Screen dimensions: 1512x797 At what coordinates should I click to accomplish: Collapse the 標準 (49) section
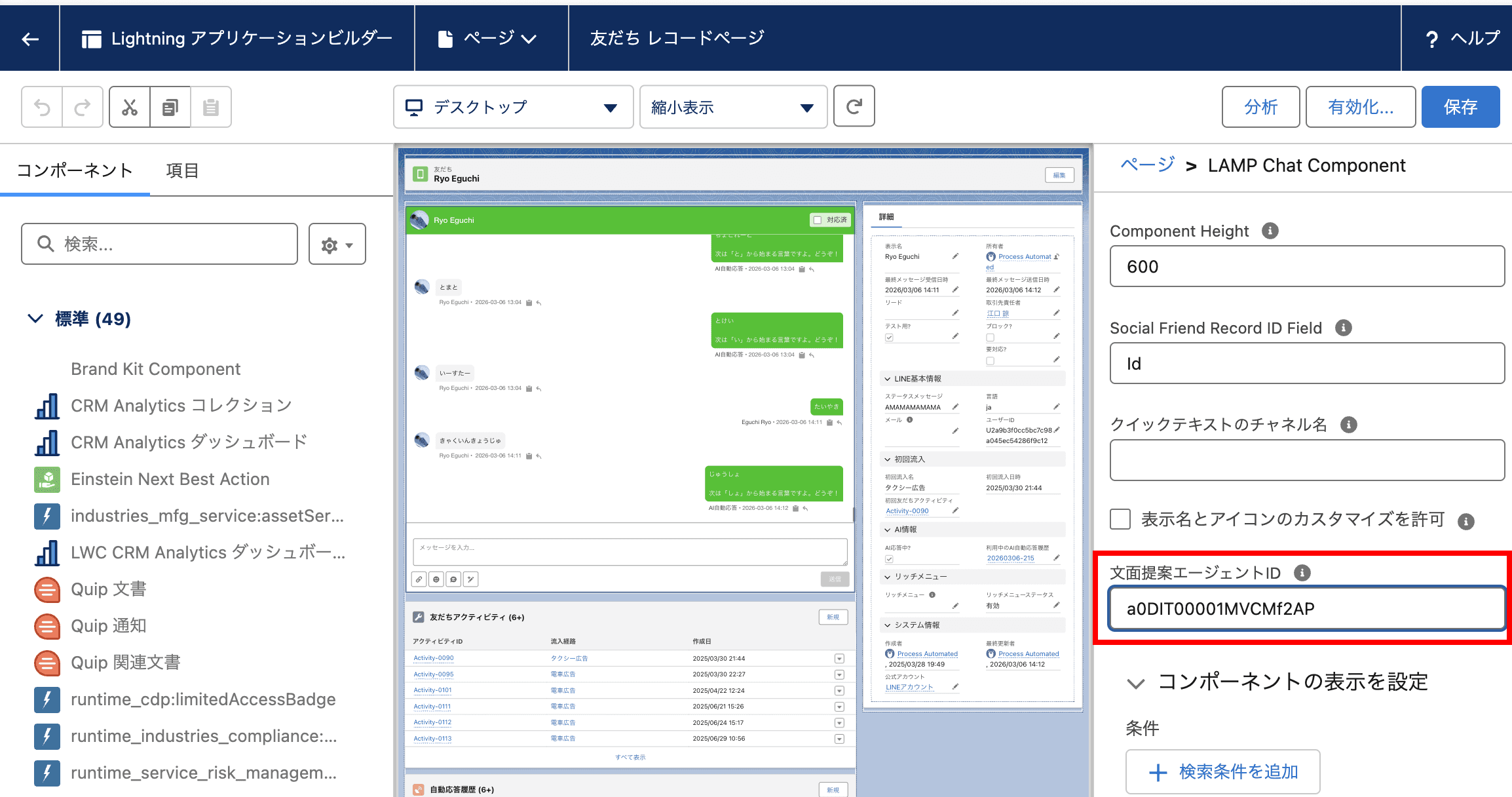tap(35, 319)
